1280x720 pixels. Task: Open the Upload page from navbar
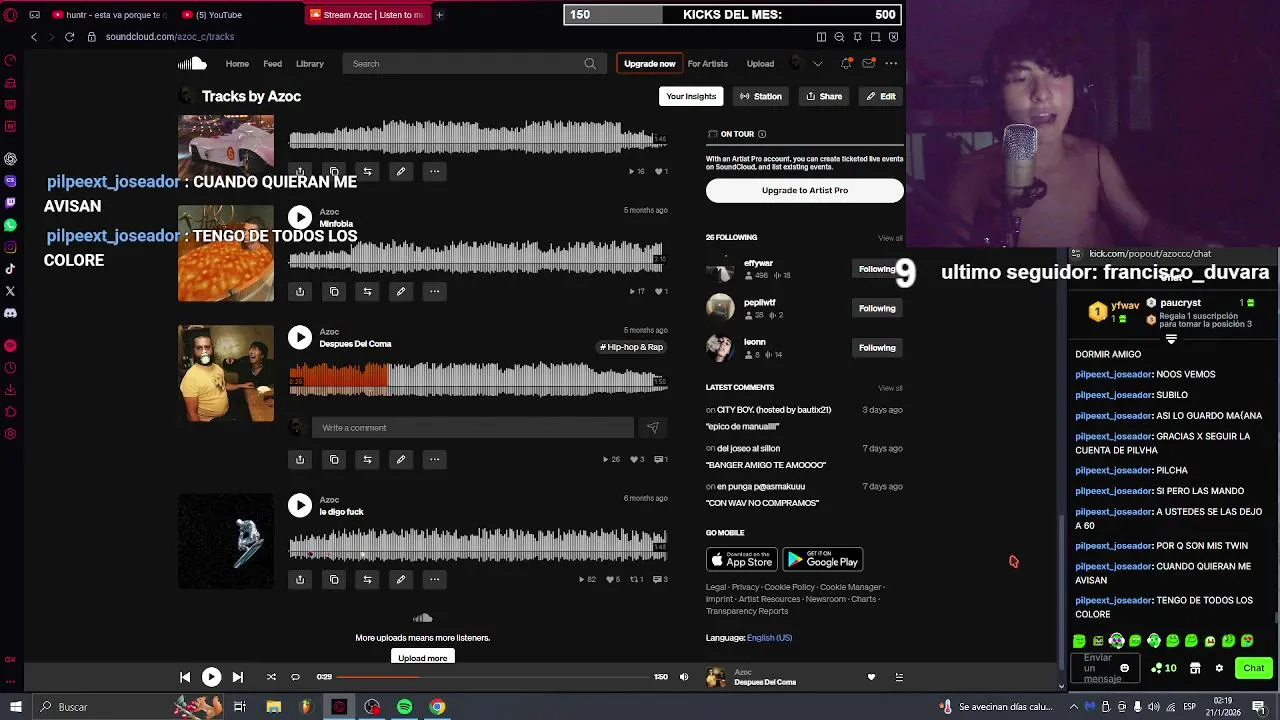(x=760, y=64)
